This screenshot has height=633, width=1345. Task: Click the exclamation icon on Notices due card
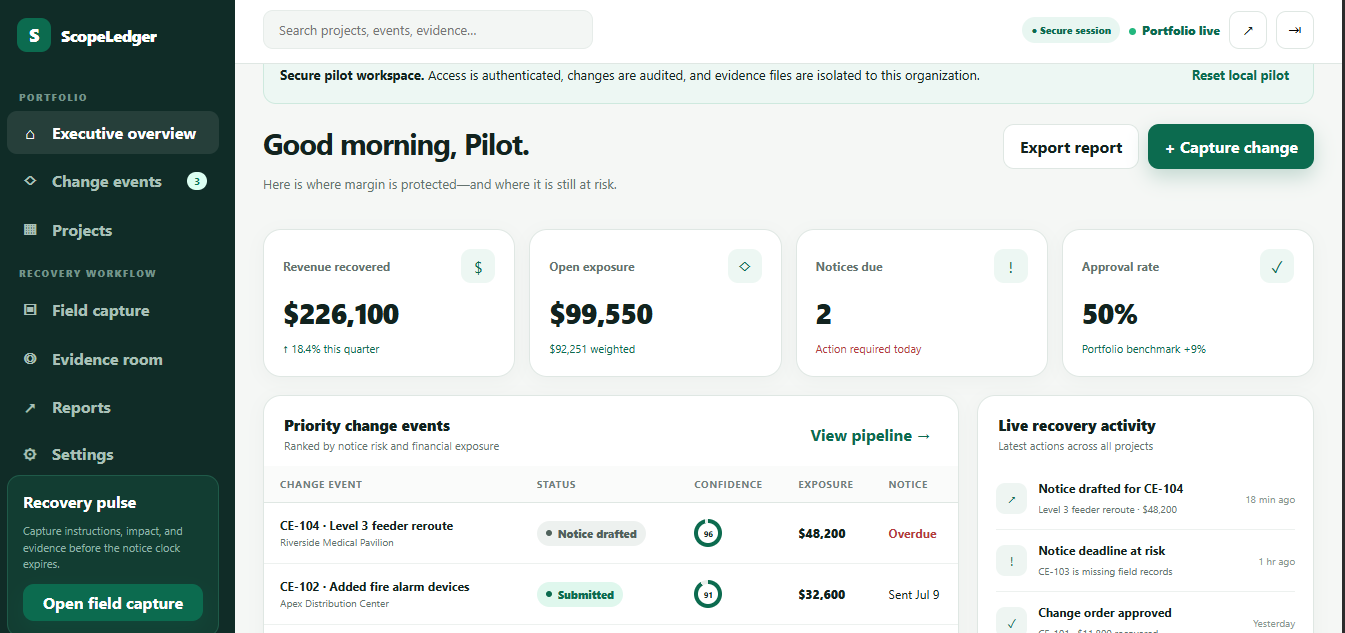coord(1011,267)
